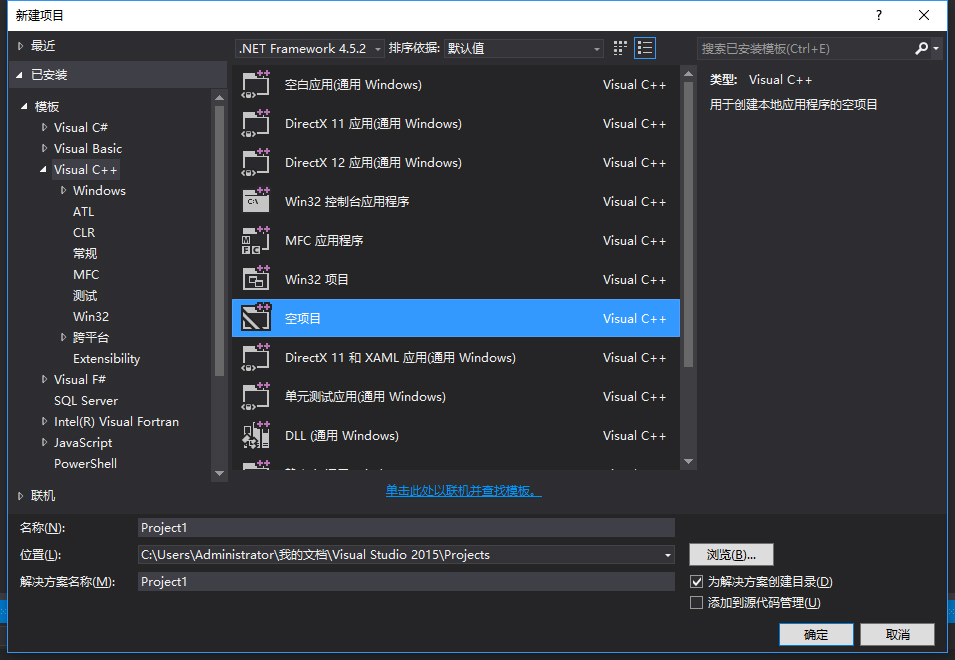Open the 单击此处以联机并查找模板 link
This screenshot has height=660, width=955.
[x=463, y=491]
